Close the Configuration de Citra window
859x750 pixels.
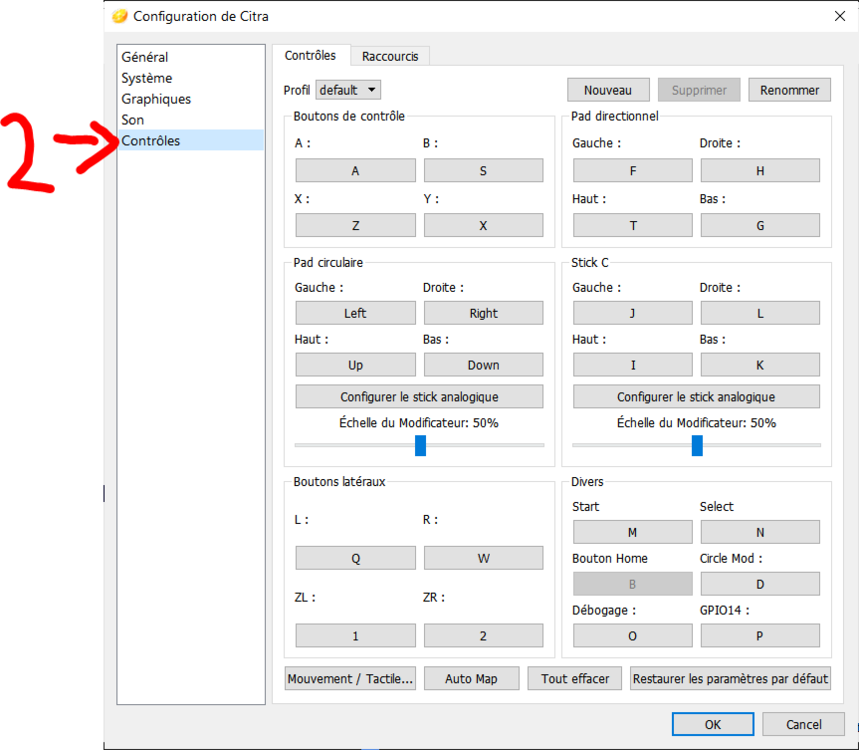837,16
